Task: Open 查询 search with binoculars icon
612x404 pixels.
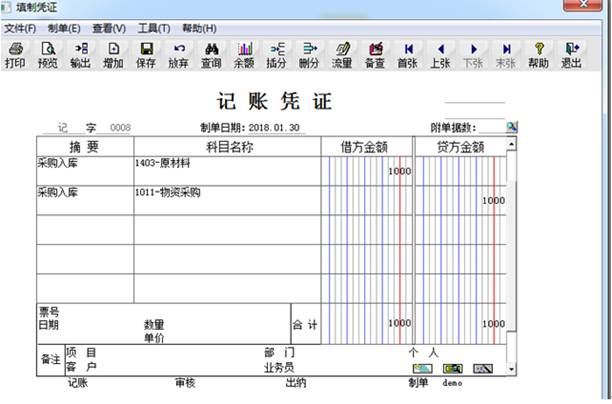Action: pos(212,55)
